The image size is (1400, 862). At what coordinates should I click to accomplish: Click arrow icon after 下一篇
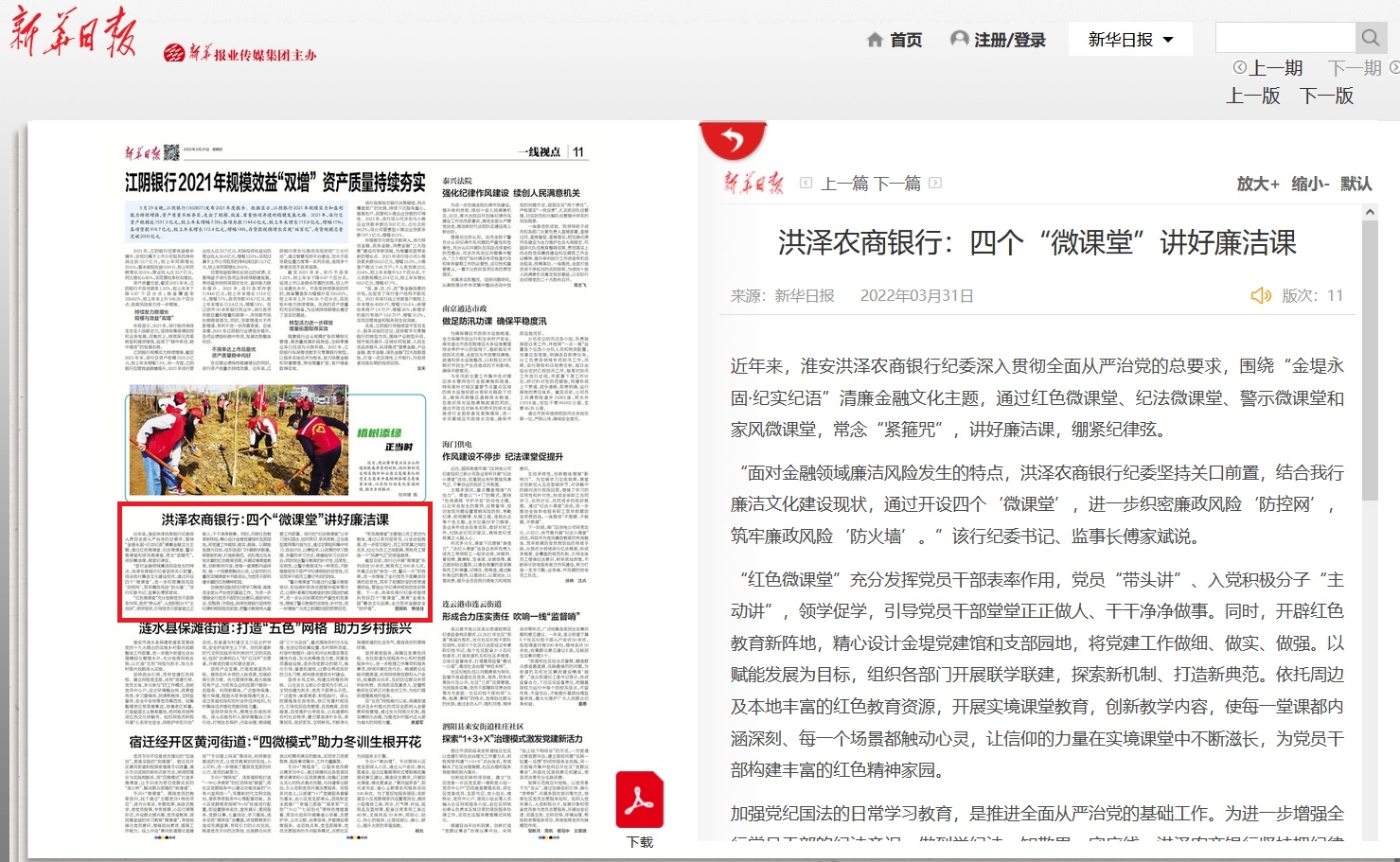click(935, 183)
